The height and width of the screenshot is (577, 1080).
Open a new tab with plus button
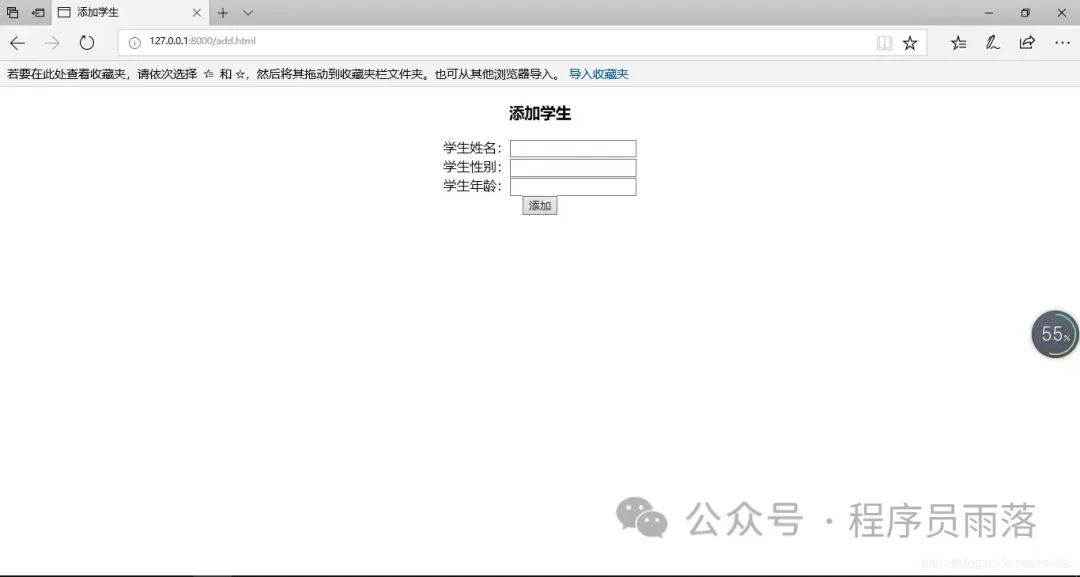point(222,12)
